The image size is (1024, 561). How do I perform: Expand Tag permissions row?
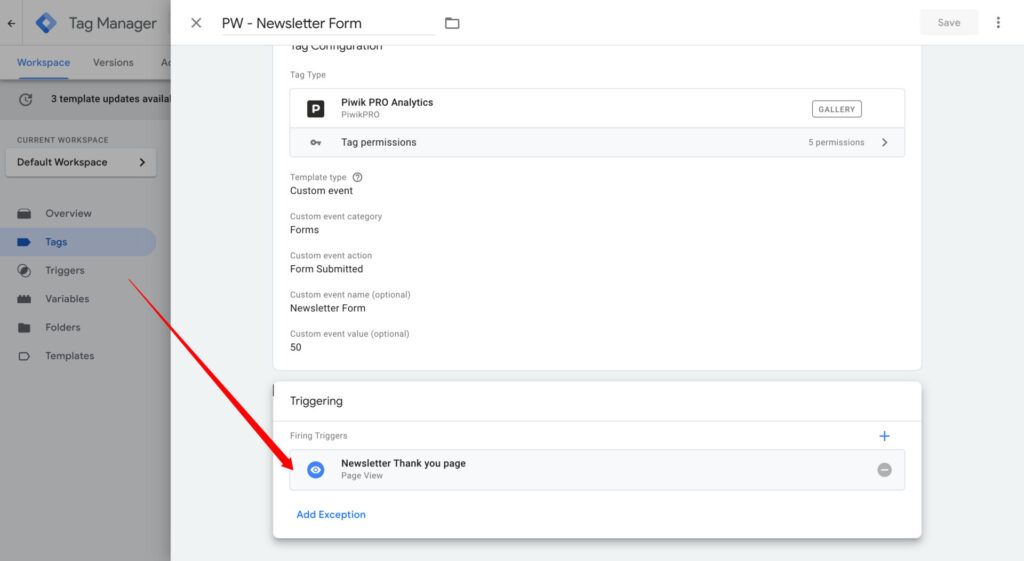coord(597,143)
